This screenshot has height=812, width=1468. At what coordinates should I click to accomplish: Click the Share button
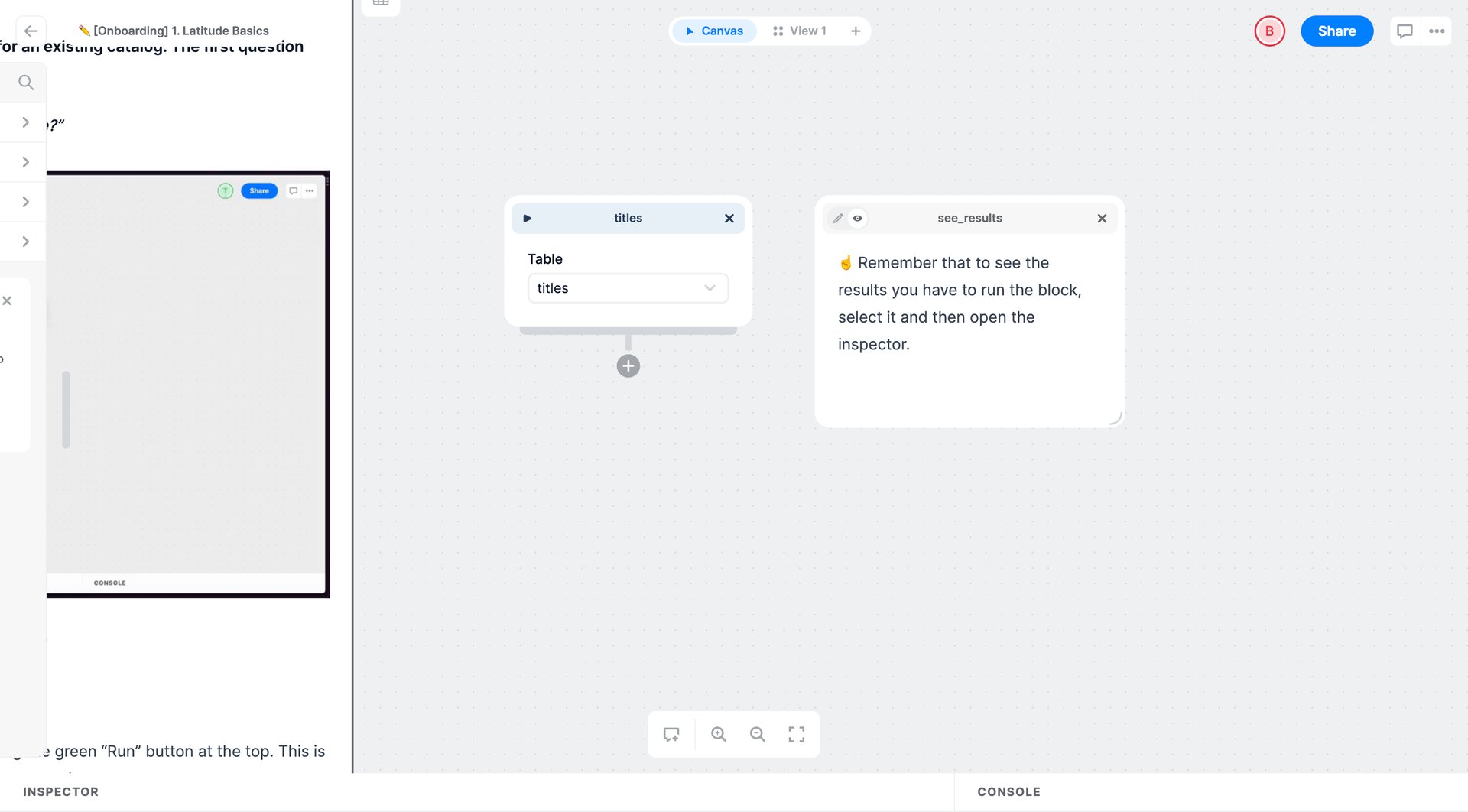point(1336,31)
